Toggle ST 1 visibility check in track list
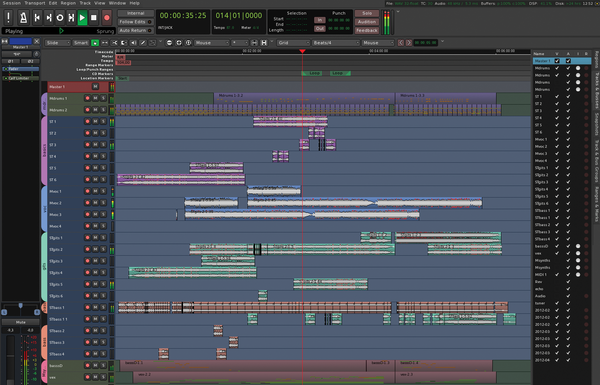This screenshot has width=600, height=385. point(557,96)
